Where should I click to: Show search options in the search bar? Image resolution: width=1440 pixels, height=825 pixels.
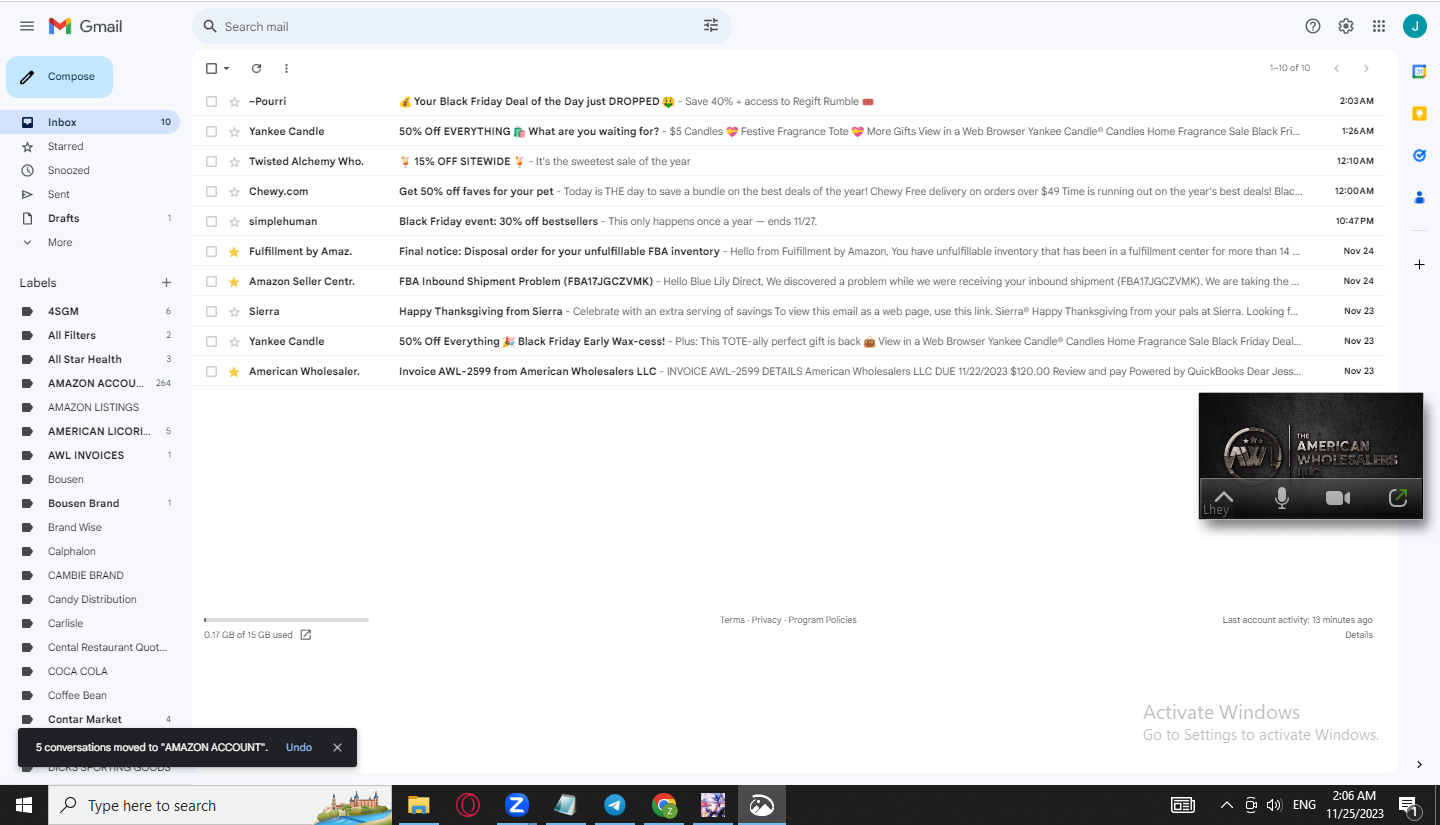(711, 26)
